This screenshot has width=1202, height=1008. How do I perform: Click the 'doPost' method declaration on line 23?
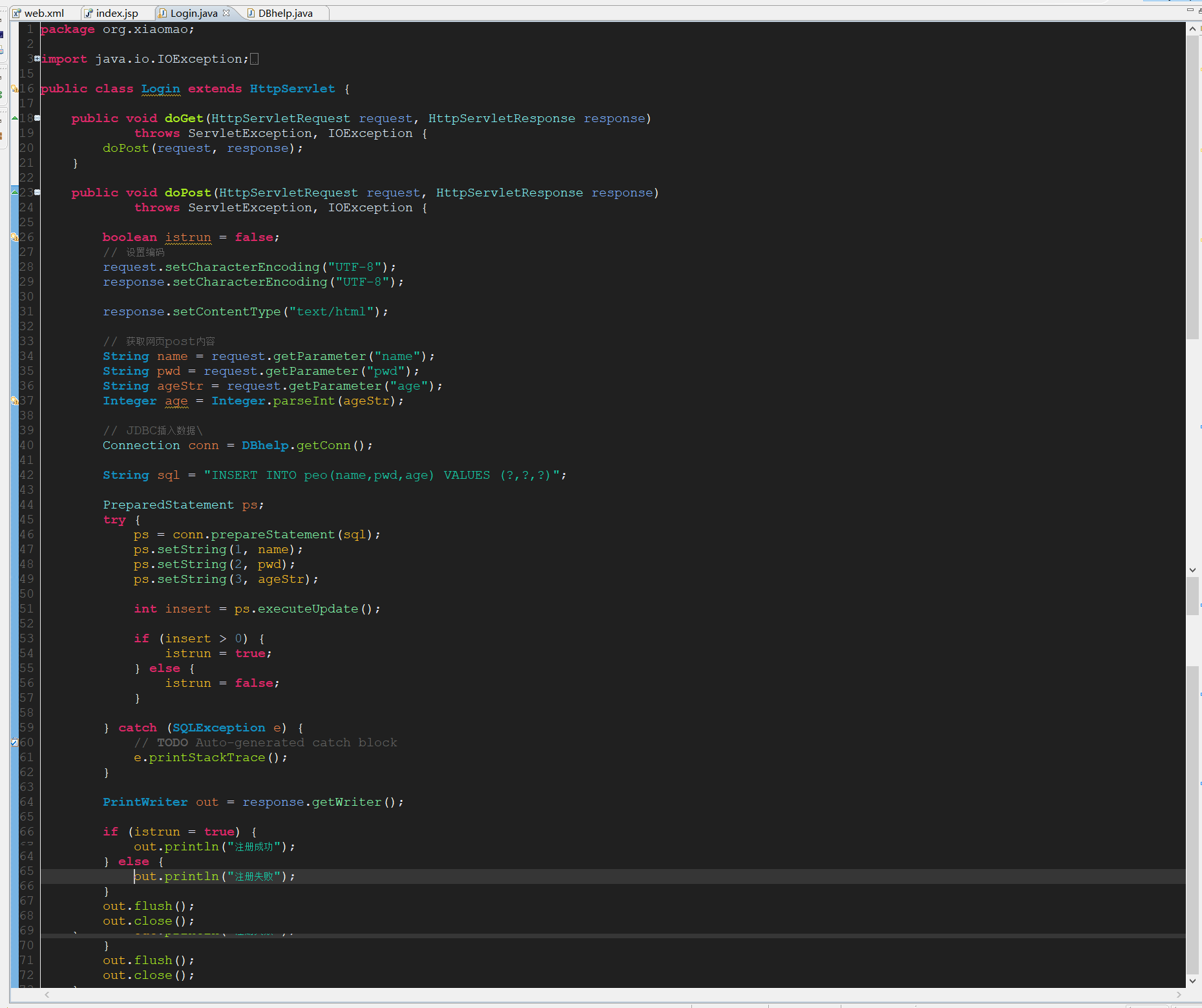coord(188,193)
